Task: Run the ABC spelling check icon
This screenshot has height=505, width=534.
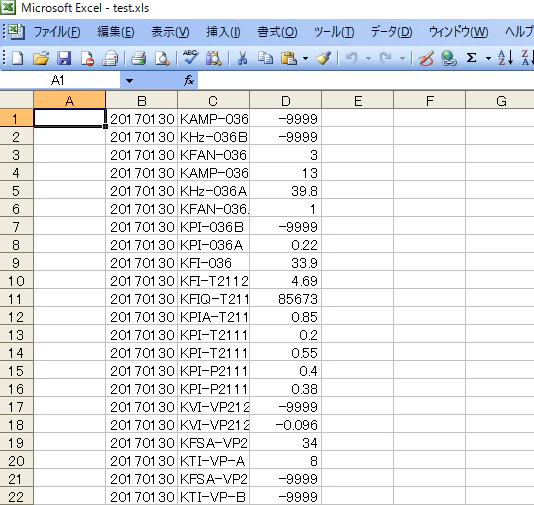Action: pos(190,57)
